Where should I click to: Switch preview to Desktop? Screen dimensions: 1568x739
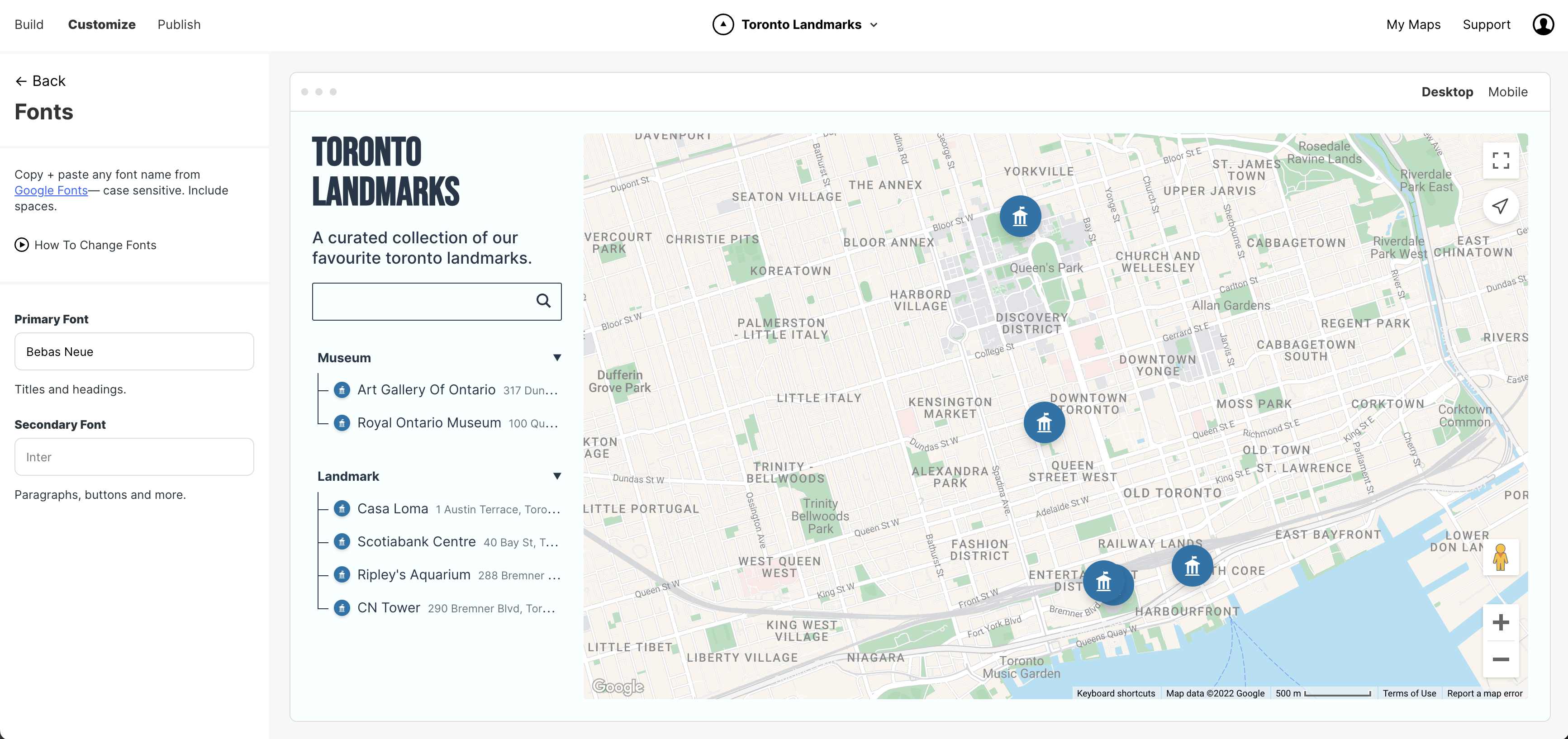(1448, 91)
